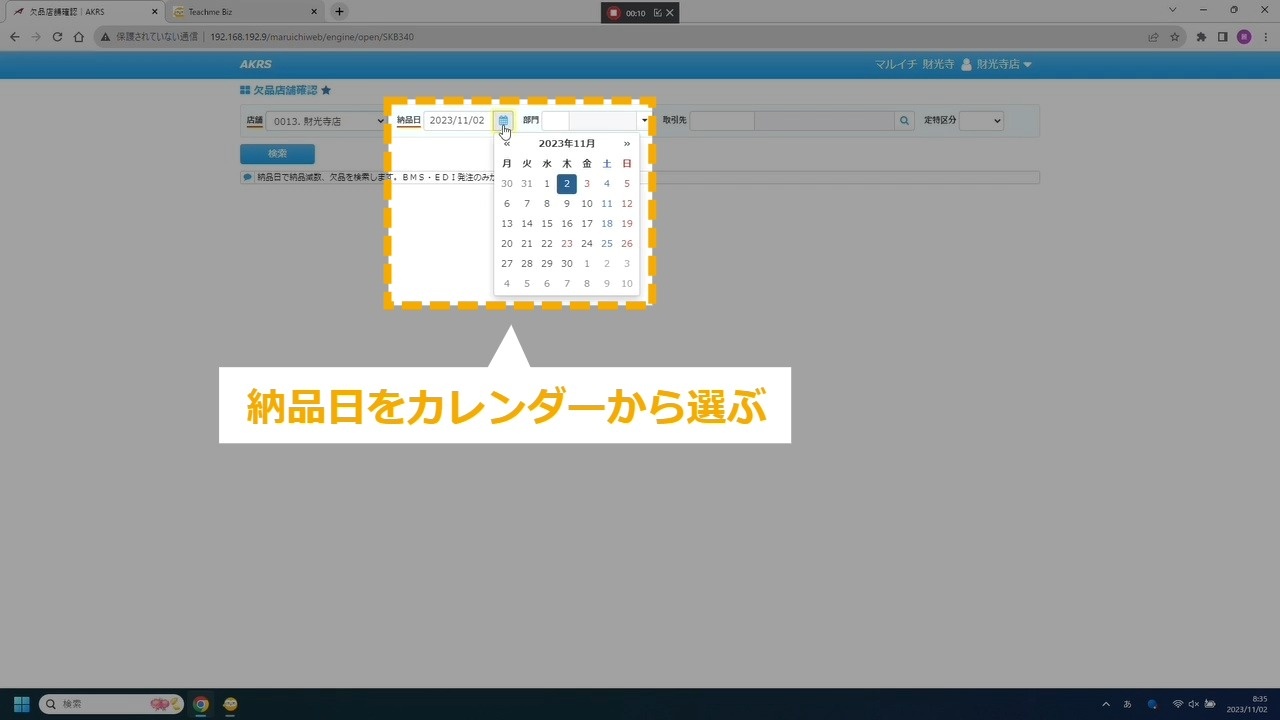Expand the 部門 department dropdown arrow

(x=645, y=121)
